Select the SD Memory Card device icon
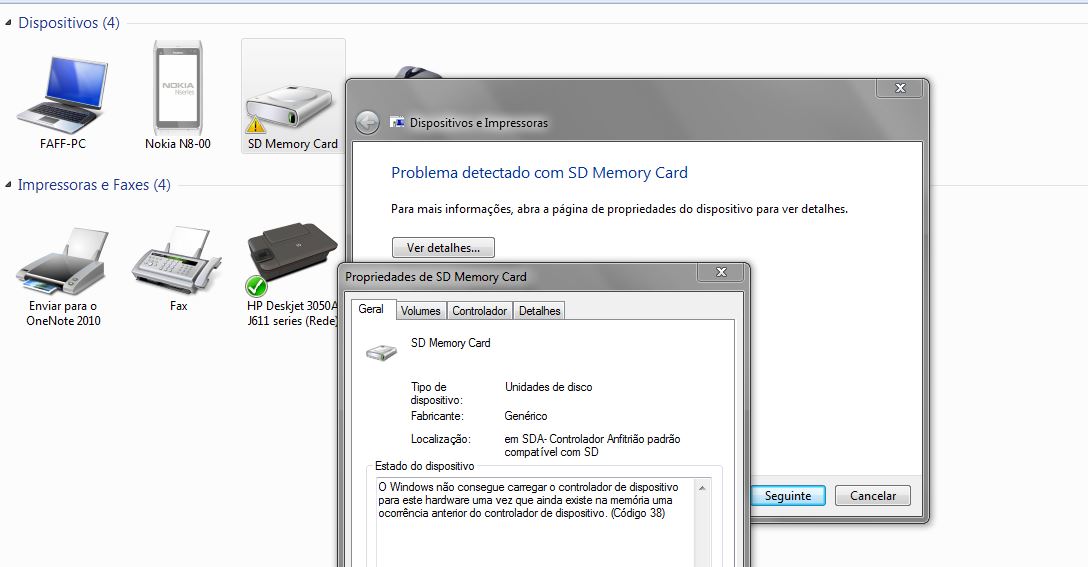 tap(289, 106)
